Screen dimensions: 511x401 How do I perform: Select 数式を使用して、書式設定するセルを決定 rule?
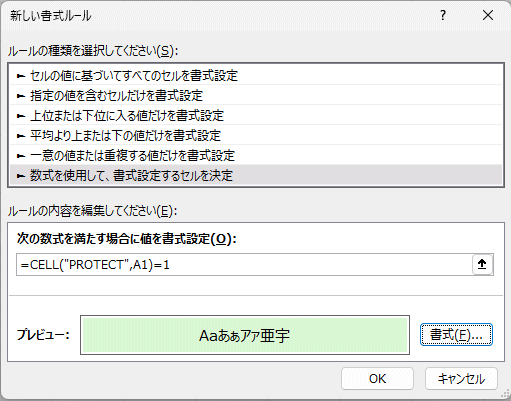256,175
